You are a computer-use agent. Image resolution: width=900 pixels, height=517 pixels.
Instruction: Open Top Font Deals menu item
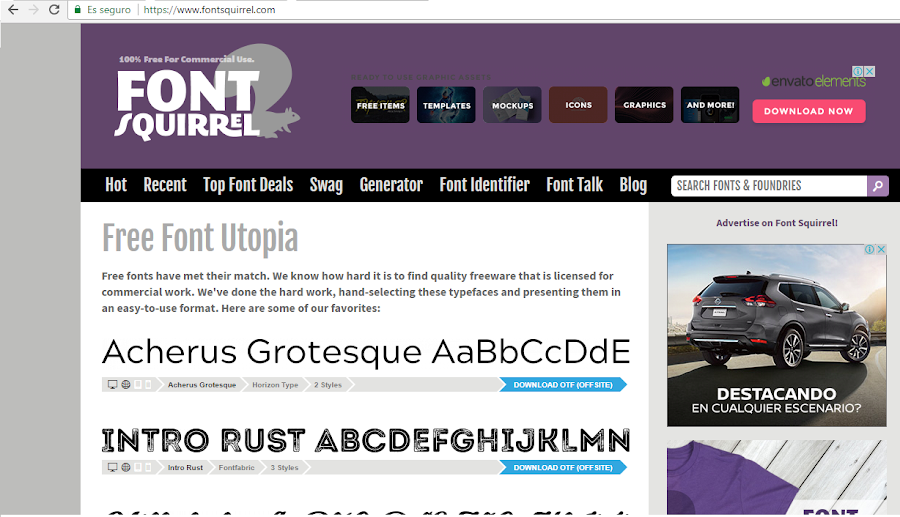point(248,185)
